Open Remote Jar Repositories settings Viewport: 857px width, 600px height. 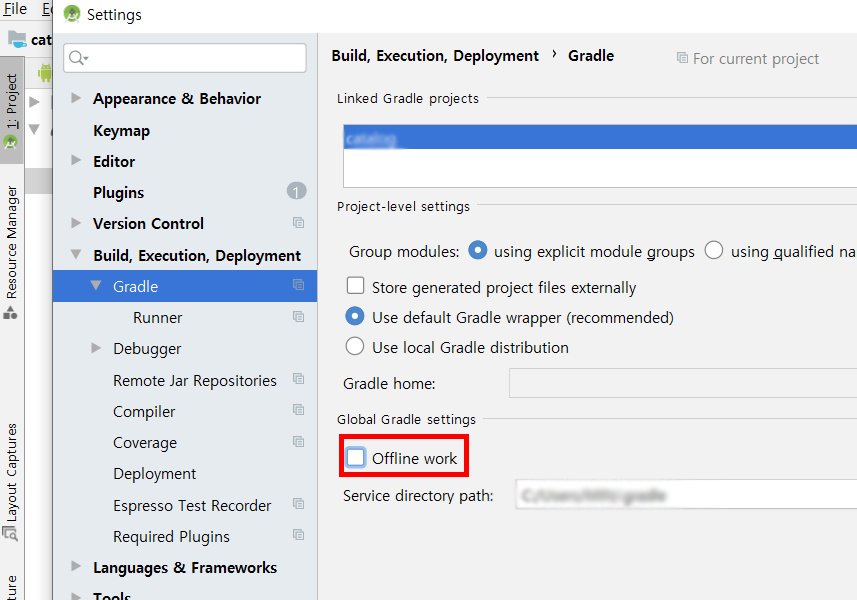click(x=195, y=380)
